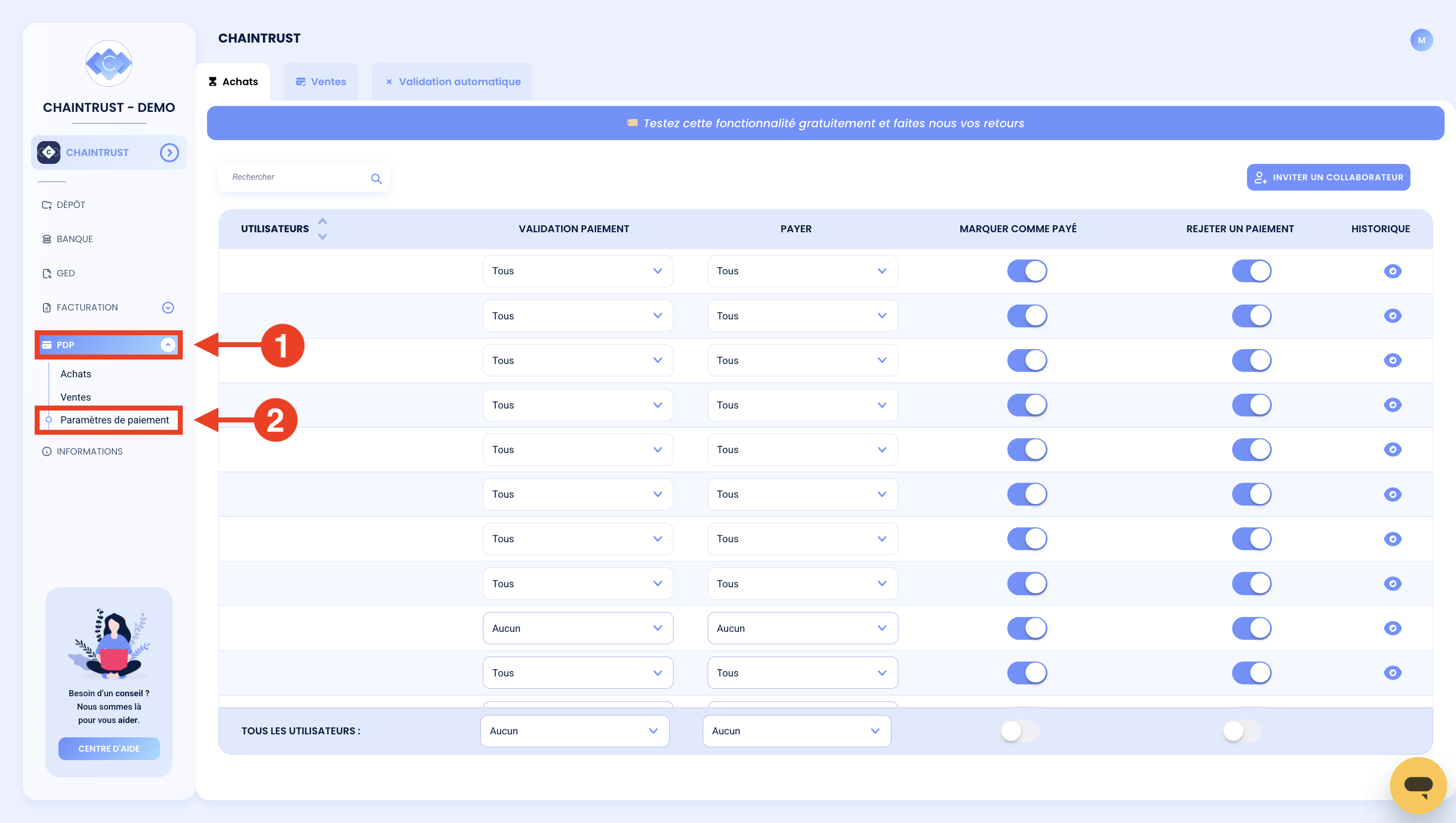Screen dimensions: 1456x823
Task: Sort Utilisateurs descending with down arrow
Action: point(323,237)
